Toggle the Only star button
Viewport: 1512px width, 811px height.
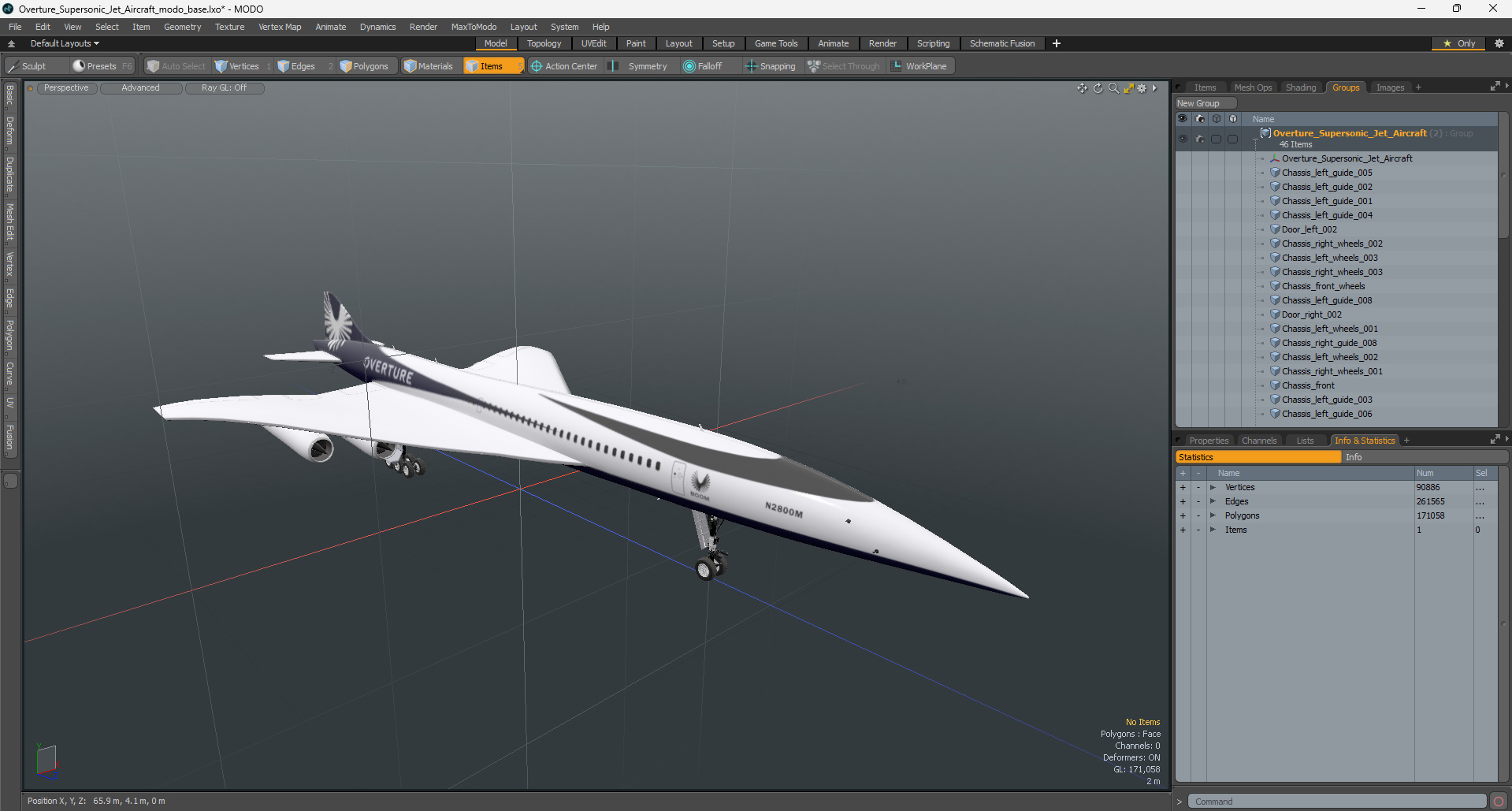pos(1458,43)
